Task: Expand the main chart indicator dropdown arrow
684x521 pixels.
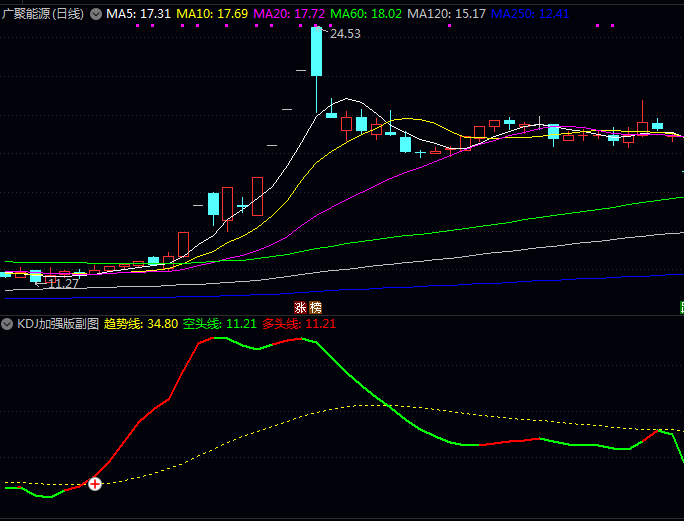Action: [x=96, y=14]
